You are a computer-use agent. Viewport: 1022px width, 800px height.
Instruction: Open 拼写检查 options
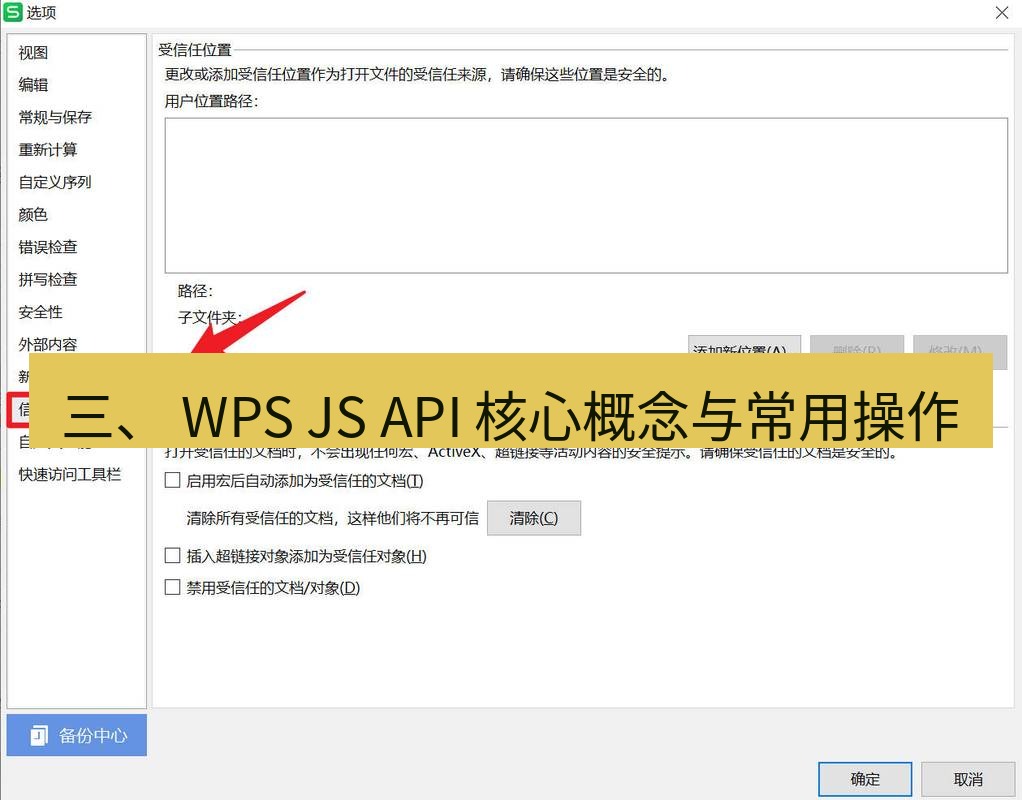(x=48, y=280)
